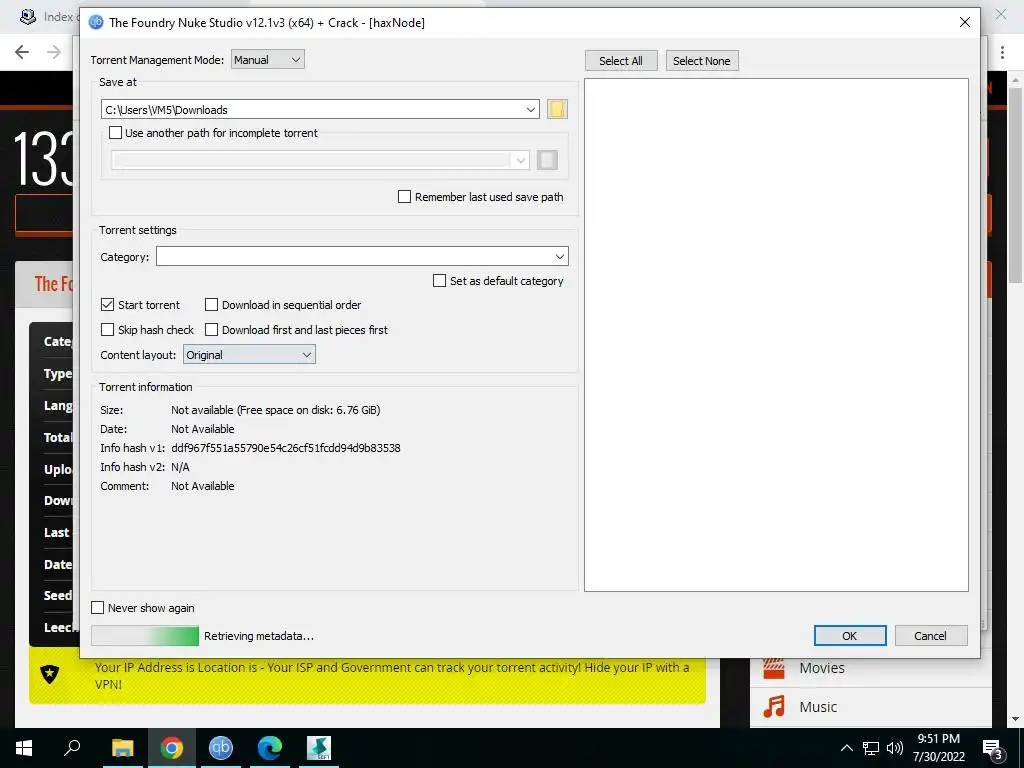
Task: Browse for save folder with yellow folder icon
Action: (557, 109)
